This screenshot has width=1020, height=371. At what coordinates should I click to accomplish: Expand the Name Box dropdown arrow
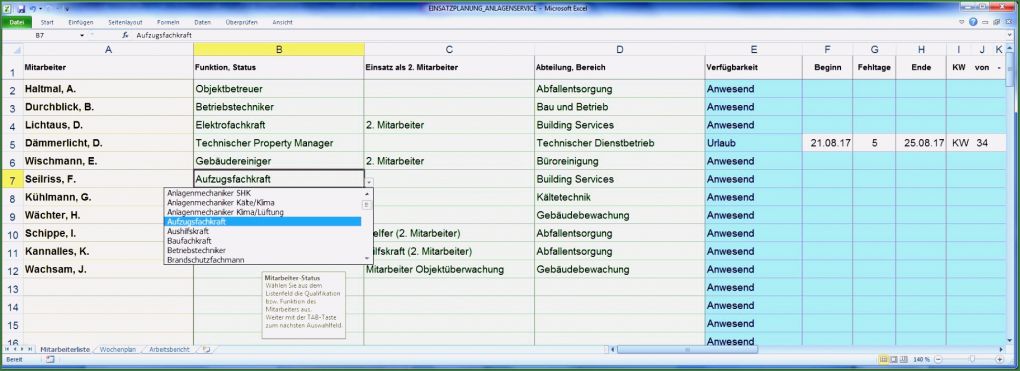click(x=82, y=35)
